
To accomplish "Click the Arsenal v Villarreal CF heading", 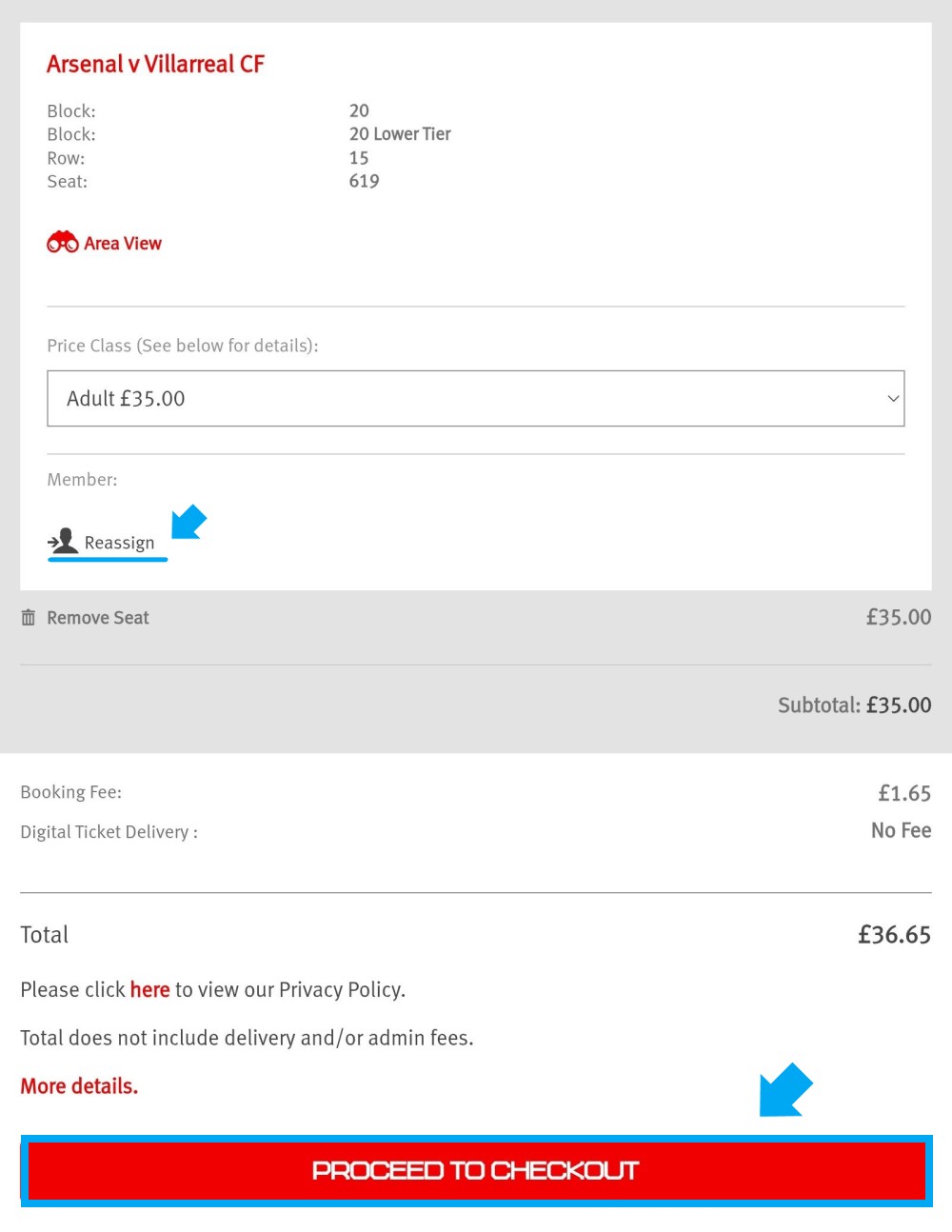I will [155, 64].
